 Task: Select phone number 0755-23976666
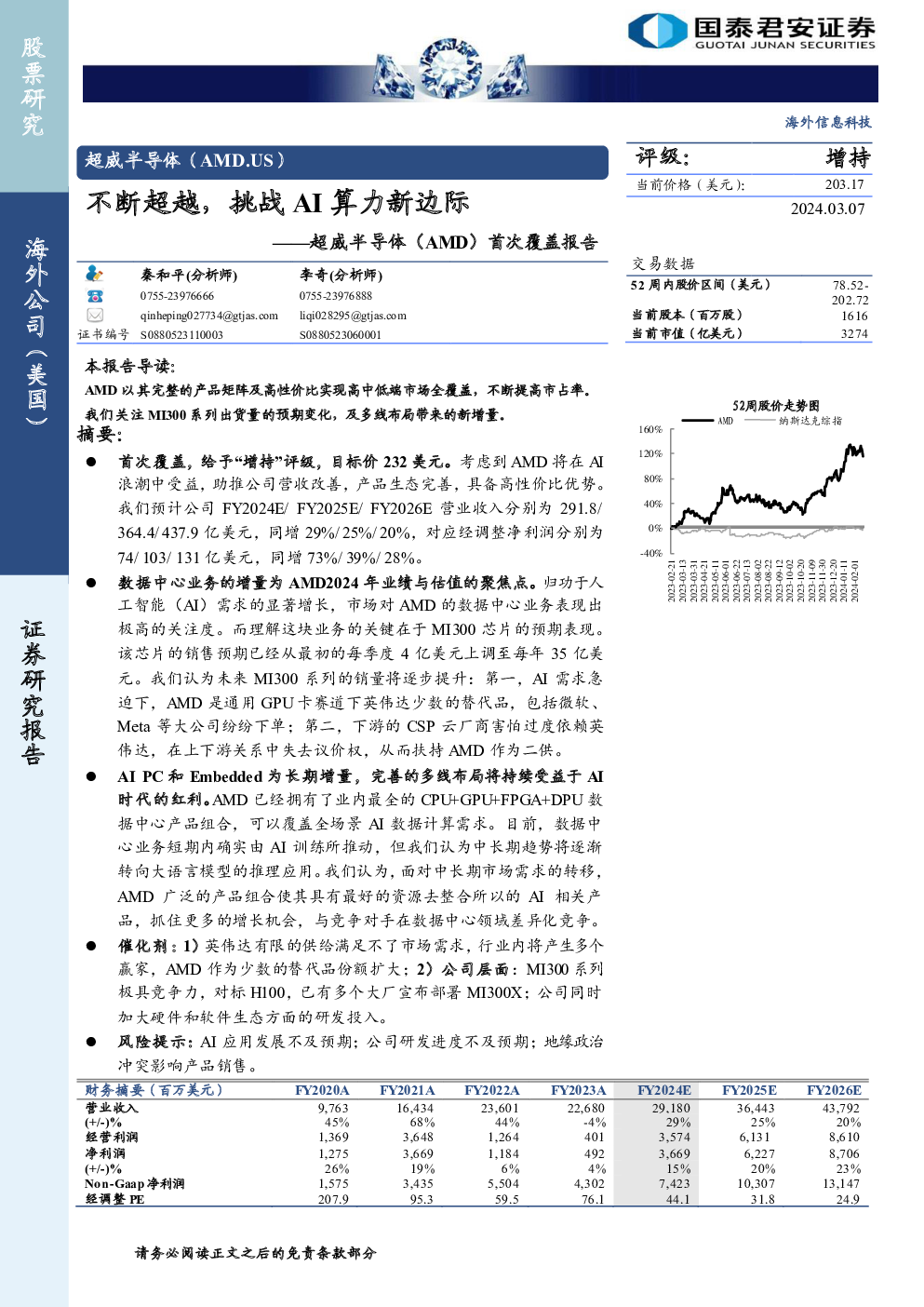point(177,296)
